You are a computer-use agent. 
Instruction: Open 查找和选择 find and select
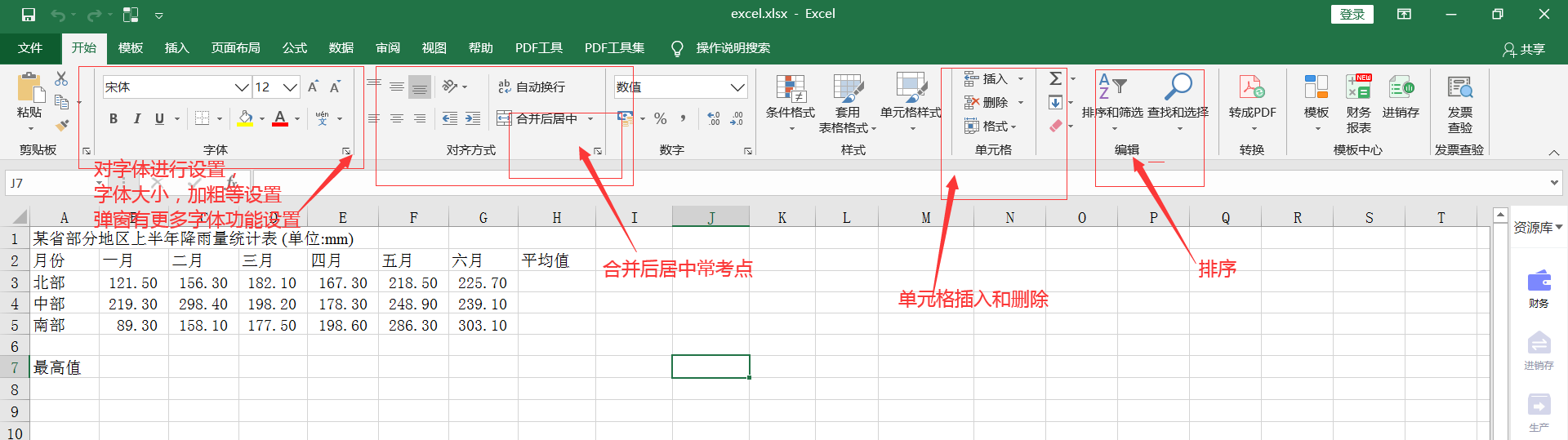1178,103
